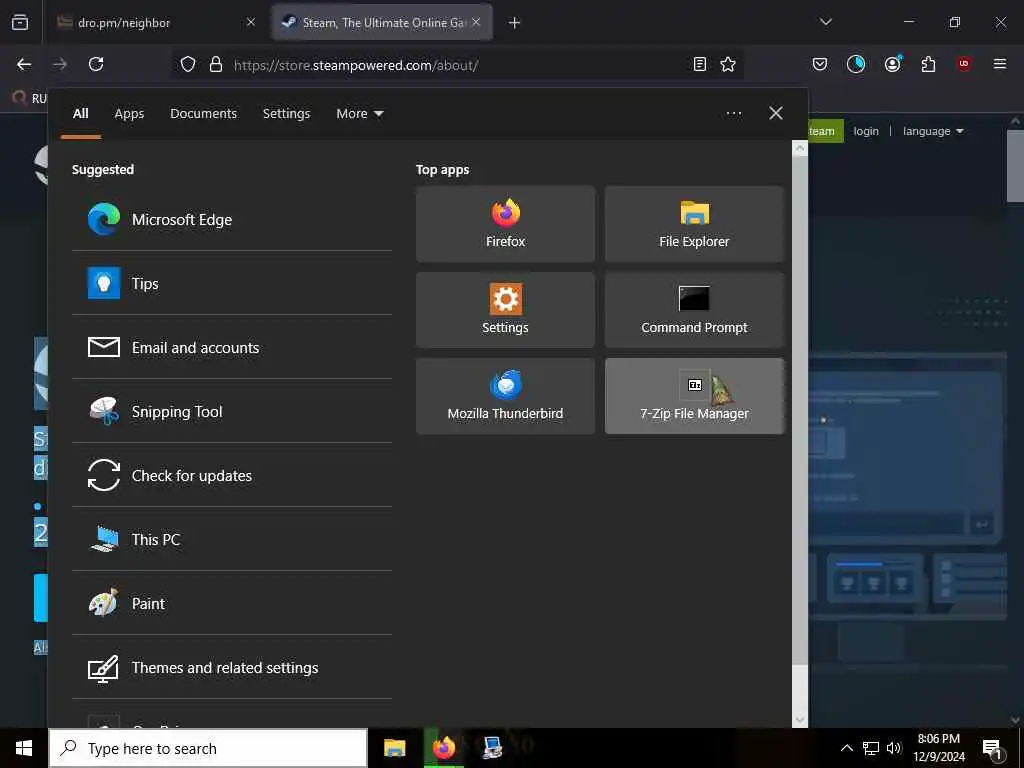This screenshot has width=1024, height=768.
Task: Open volume control in system tray
Action: (x=894, y=748)
